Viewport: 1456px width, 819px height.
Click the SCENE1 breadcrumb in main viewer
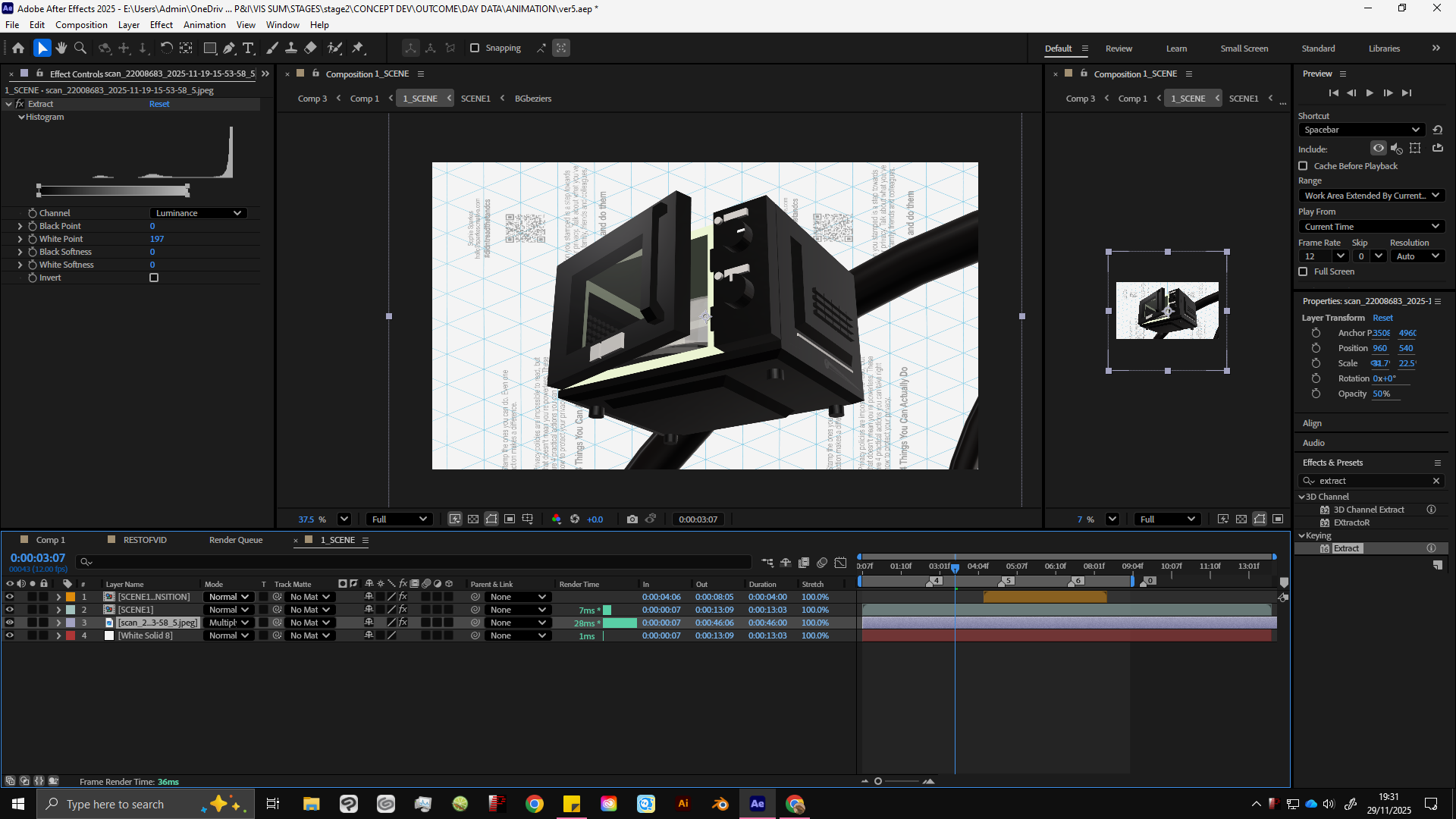475,99
